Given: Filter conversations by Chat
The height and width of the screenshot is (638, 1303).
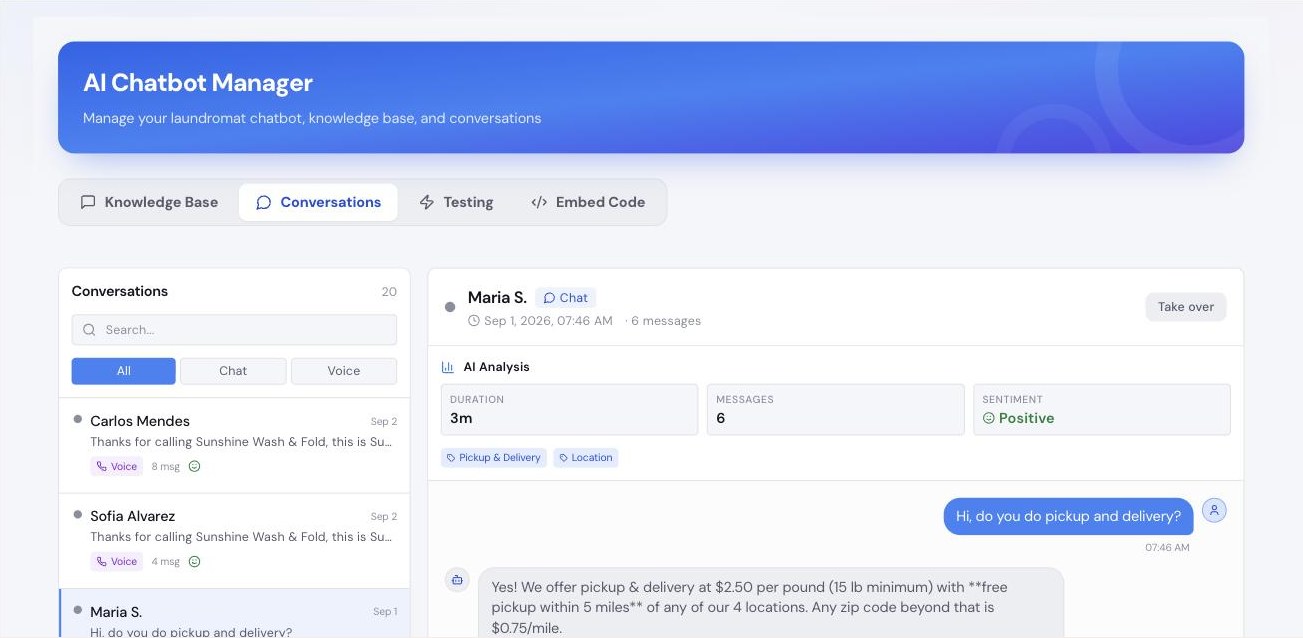Looking at the screenshot, I should [x=233, y=371].
